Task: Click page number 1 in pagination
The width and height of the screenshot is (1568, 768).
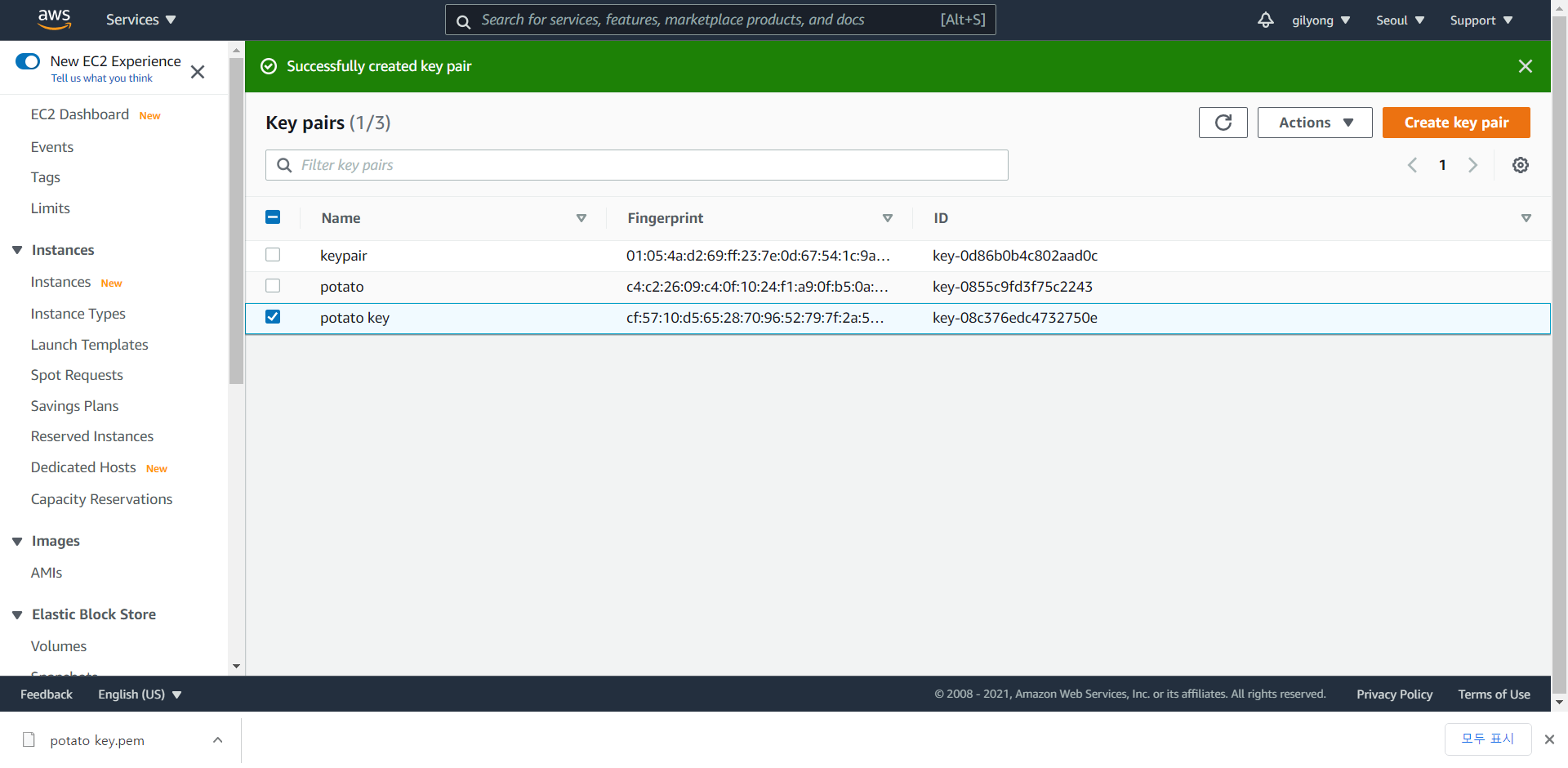Action: pyautogui.click(x=1442, y=165)
